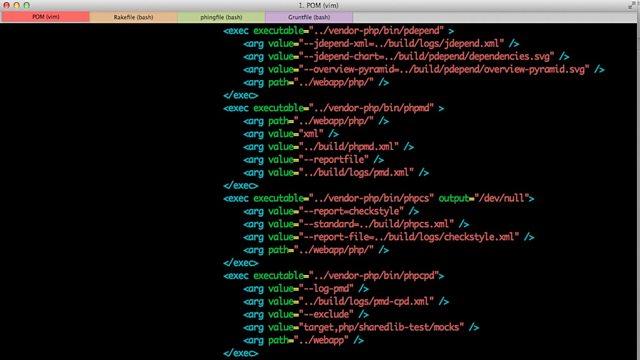
Task: Open the Rakefile (bash) tab
Action: (133, 17)
